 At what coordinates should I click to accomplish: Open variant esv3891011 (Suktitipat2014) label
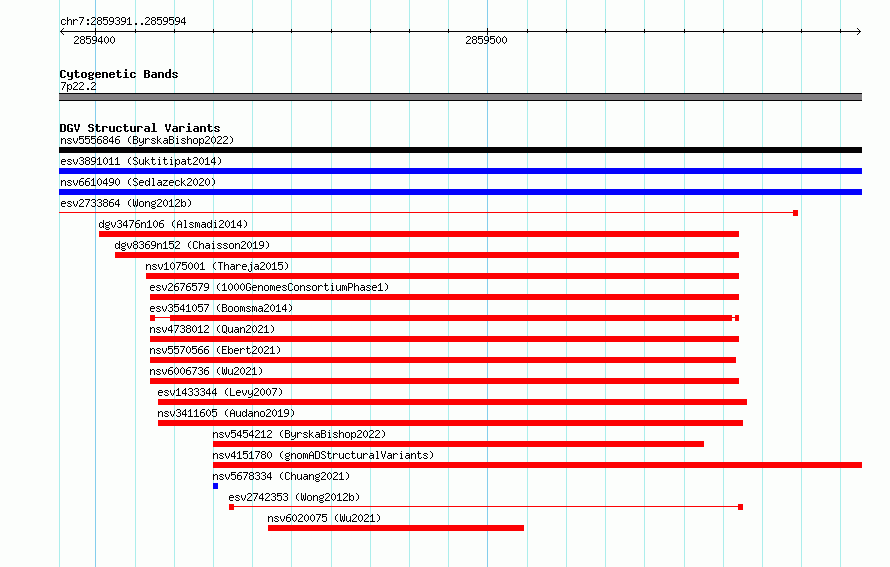pos(141,161)
